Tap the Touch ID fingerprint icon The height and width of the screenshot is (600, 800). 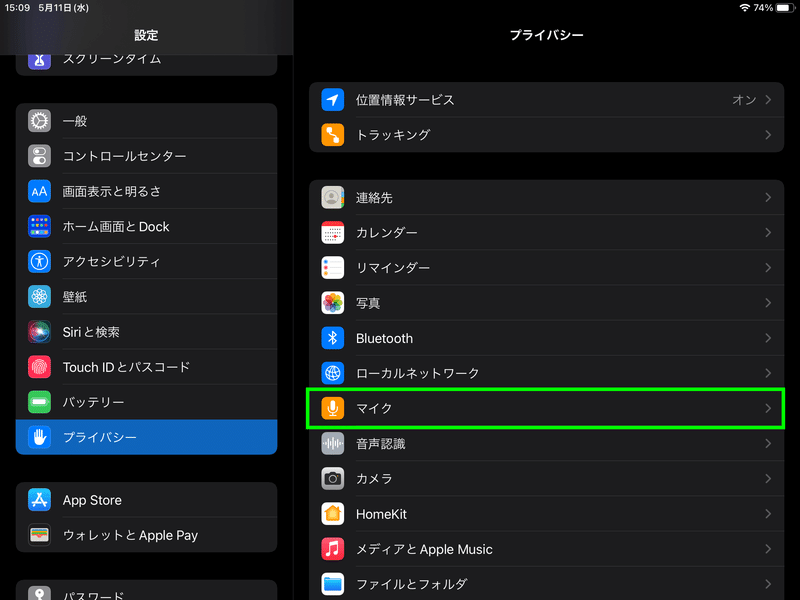coord(39,367)
